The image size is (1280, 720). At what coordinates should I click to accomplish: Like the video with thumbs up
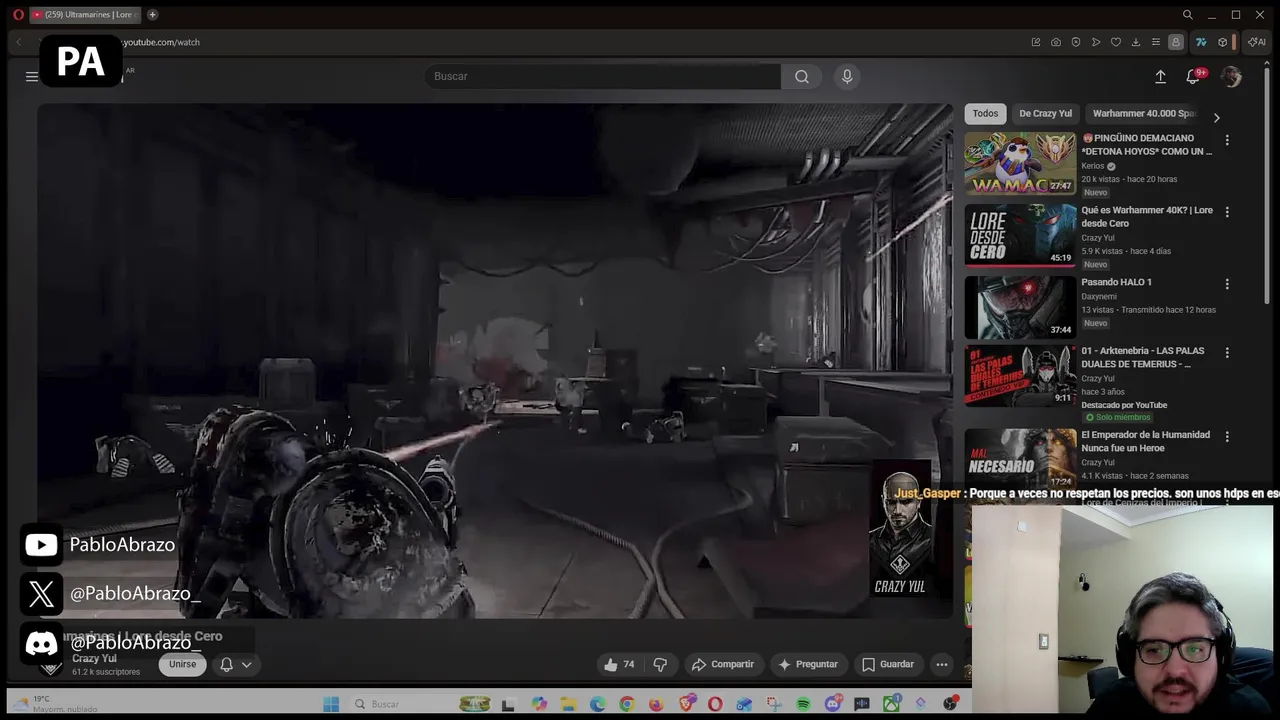619,664
